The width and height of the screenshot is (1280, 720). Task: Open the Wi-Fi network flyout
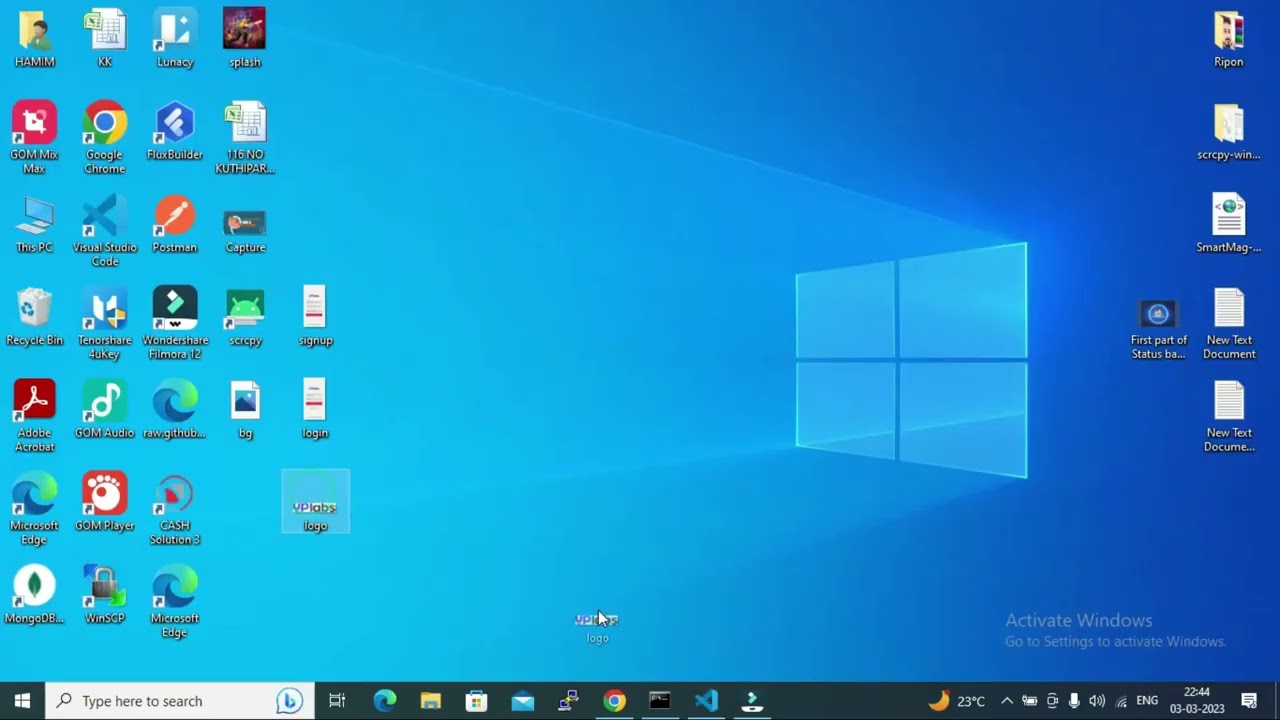tap(1121, 701)
